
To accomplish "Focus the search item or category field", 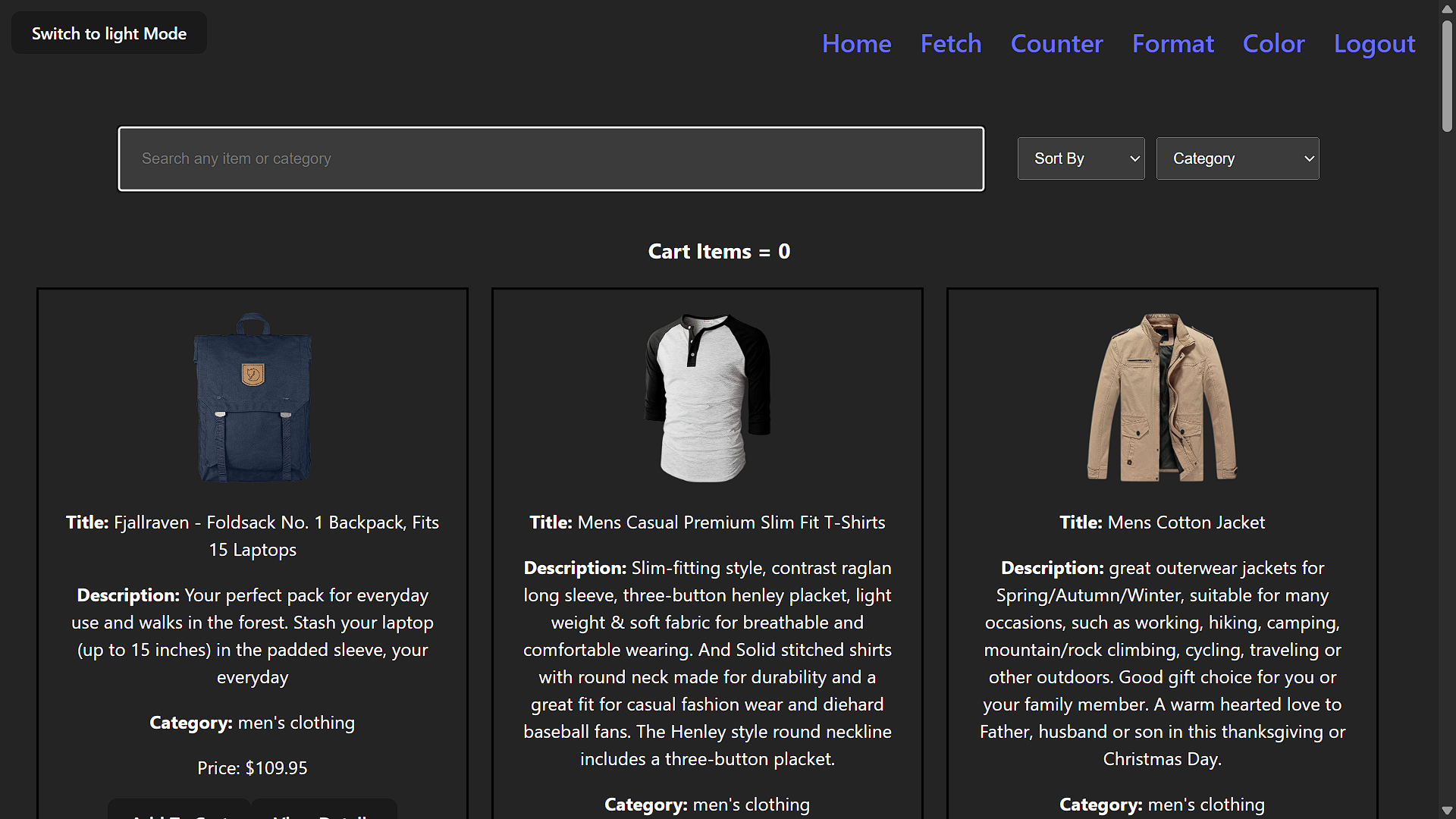I will (551, 158).
